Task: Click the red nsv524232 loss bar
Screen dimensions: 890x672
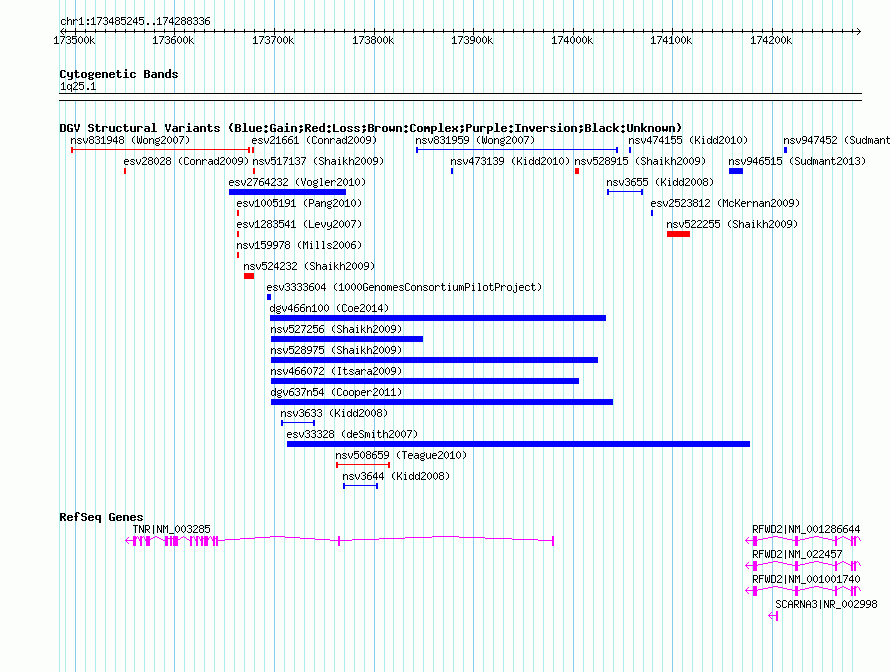Action: click(x=249, y=276)
